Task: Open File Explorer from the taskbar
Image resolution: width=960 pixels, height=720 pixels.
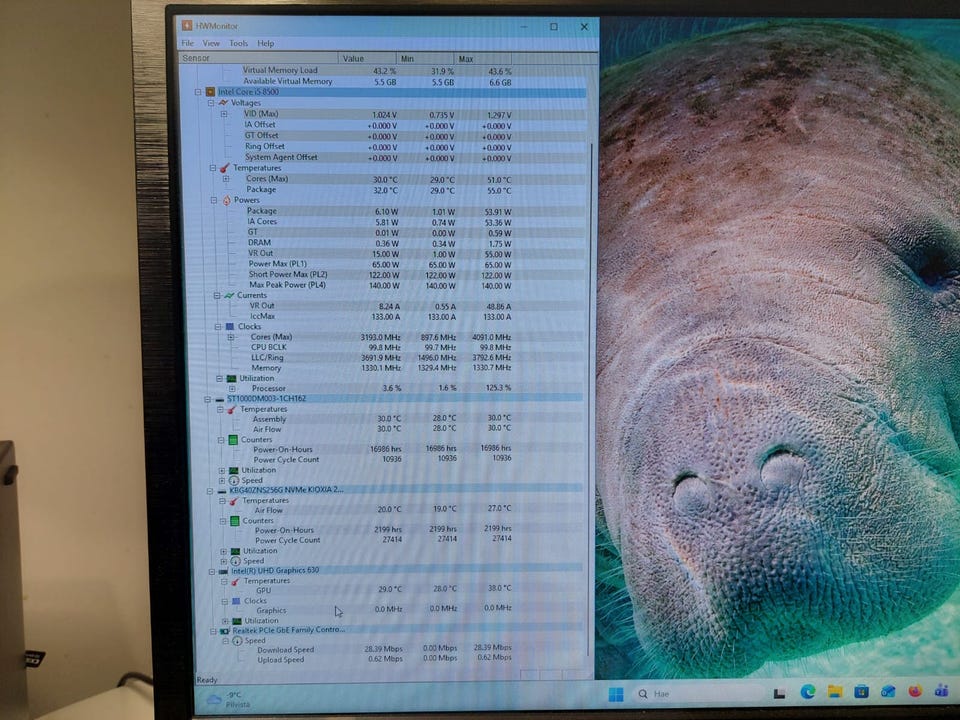Action: [834, 692]
